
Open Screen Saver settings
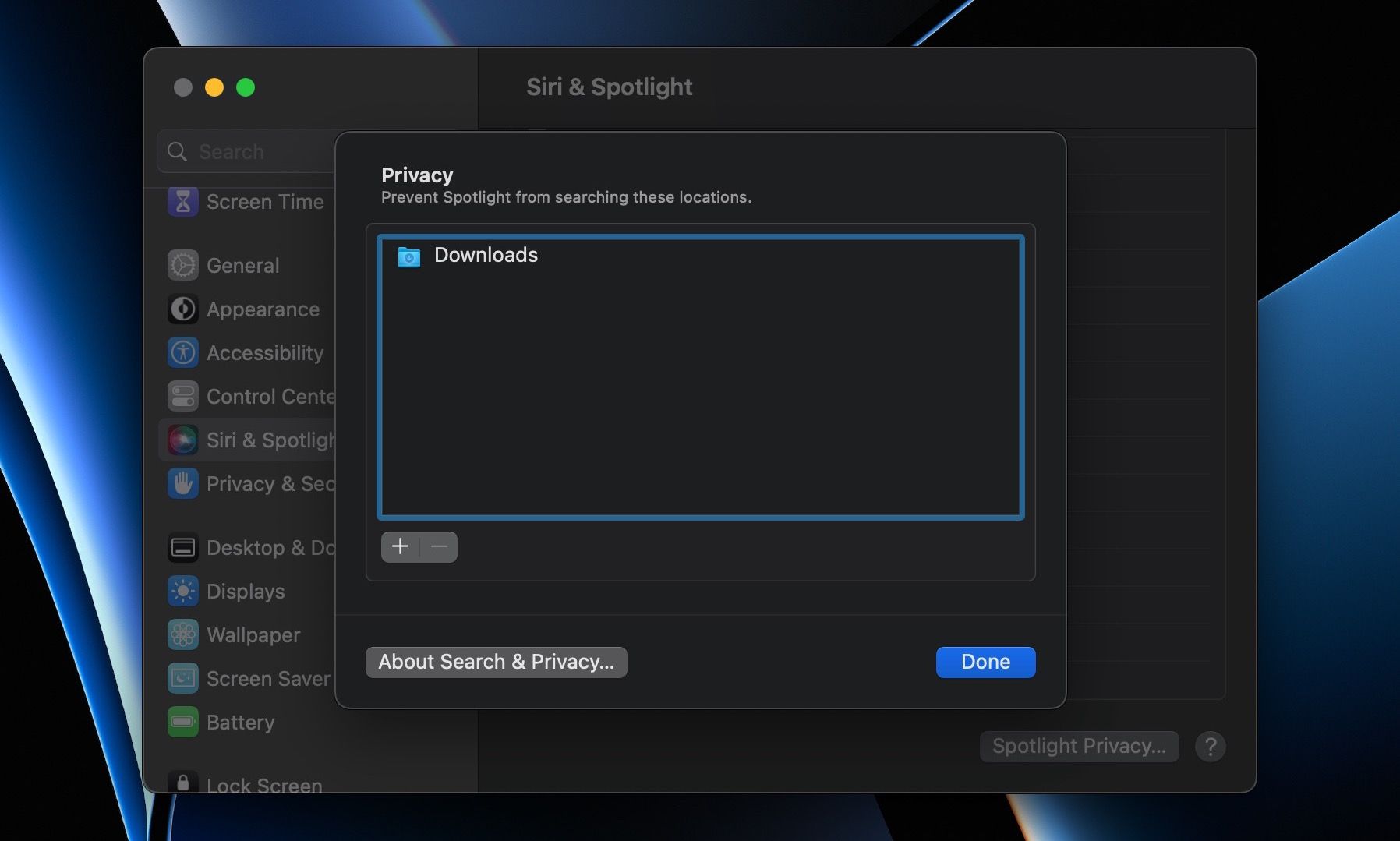(x=248, y=679)
